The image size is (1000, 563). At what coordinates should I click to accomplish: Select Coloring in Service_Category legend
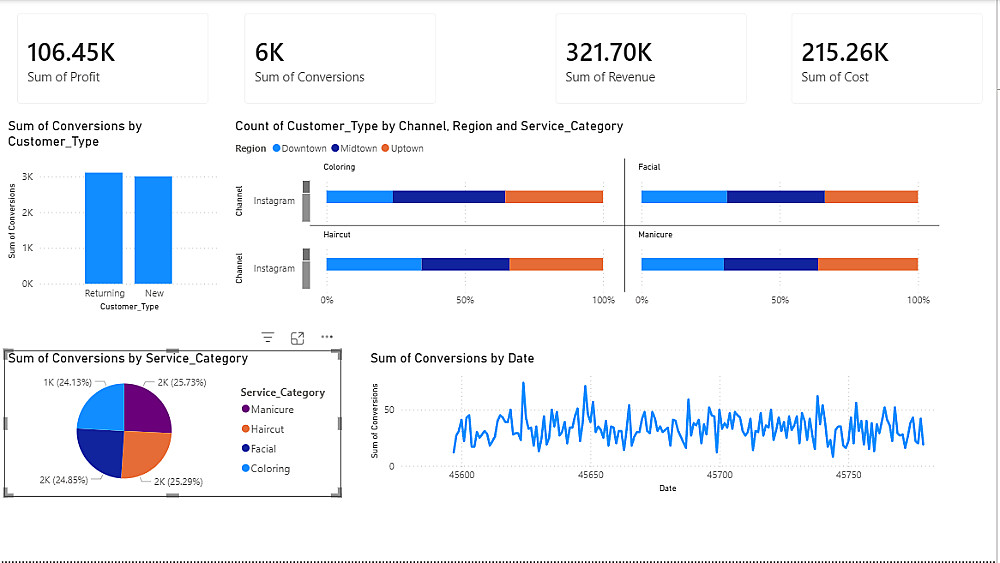point(266,469)
